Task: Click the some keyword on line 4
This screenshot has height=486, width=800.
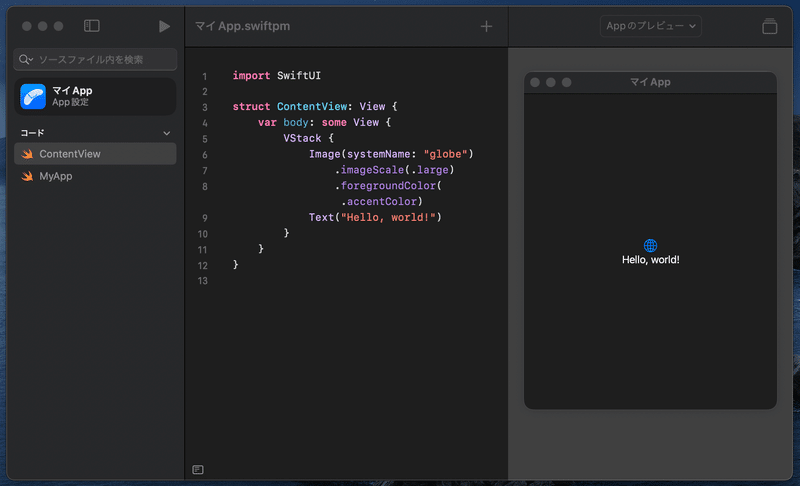Action: coord(334,122)
